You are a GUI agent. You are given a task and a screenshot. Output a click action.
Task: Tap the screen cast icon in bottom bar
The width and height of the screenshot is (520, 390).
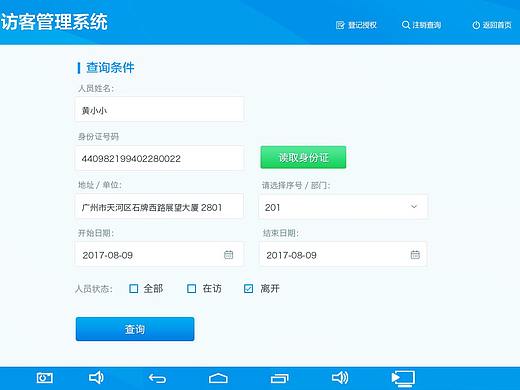pos(403,379)
